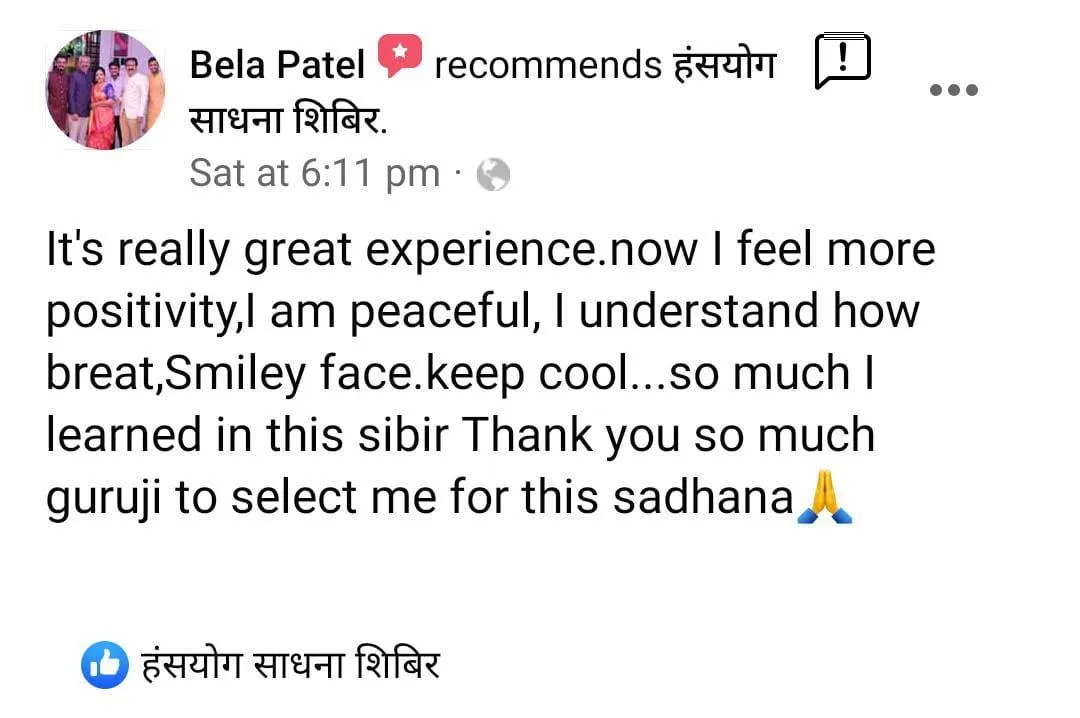This screenshot has width=1080, height=718.
Task: Click the red star recommendation badge
Action: (x=399, y=55)
